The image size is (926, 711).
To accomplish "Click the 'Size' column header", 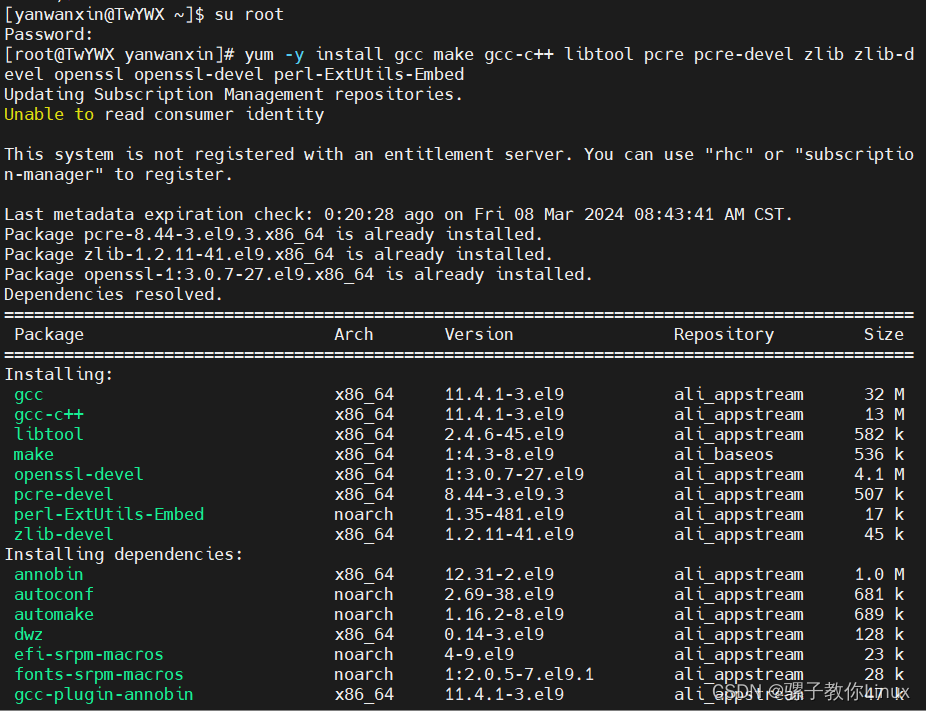I will pos(884,334).
